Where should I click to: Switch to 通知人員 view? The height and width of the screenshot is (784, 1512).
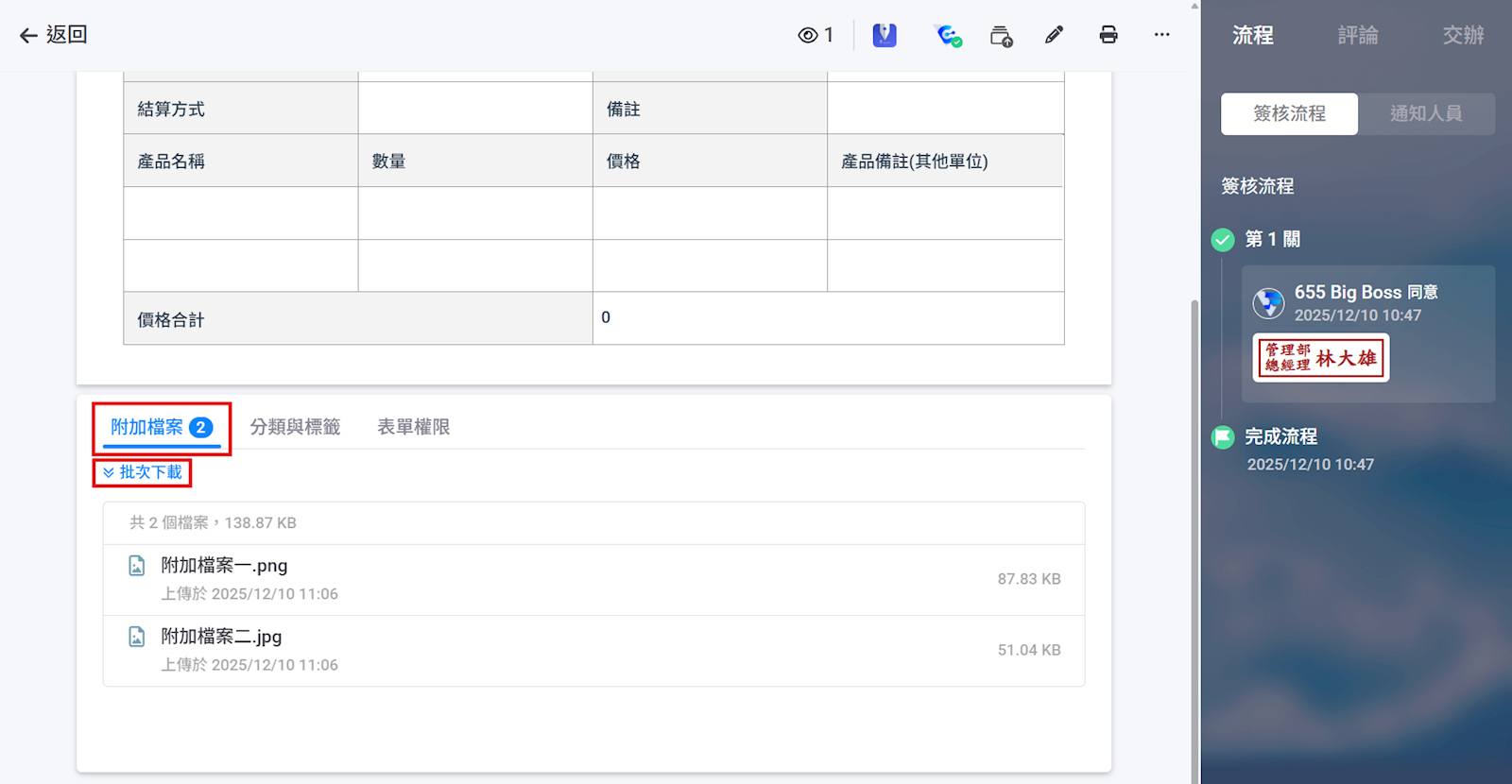[x=1426, y=114]
